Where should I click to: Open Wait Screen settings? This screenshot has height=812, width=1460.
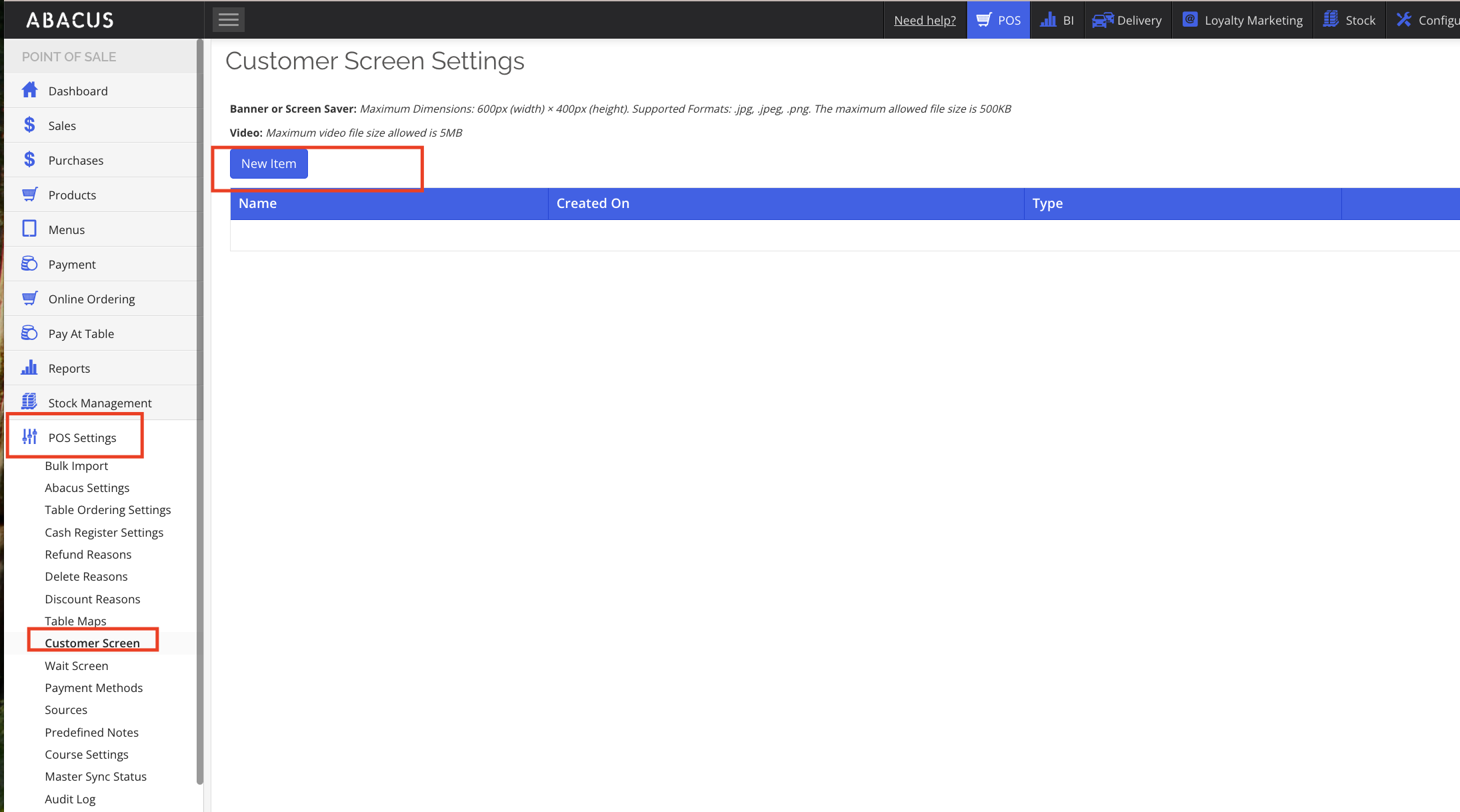[77, 665]
